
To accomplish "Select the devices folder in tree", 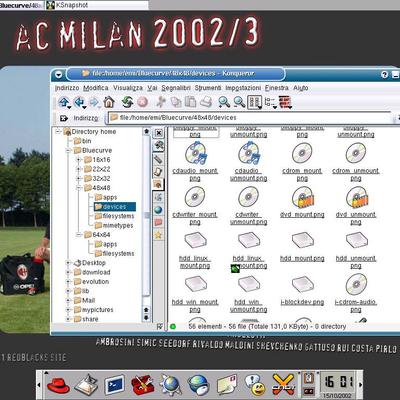I will pyautogui.click(x=115, y=207).
